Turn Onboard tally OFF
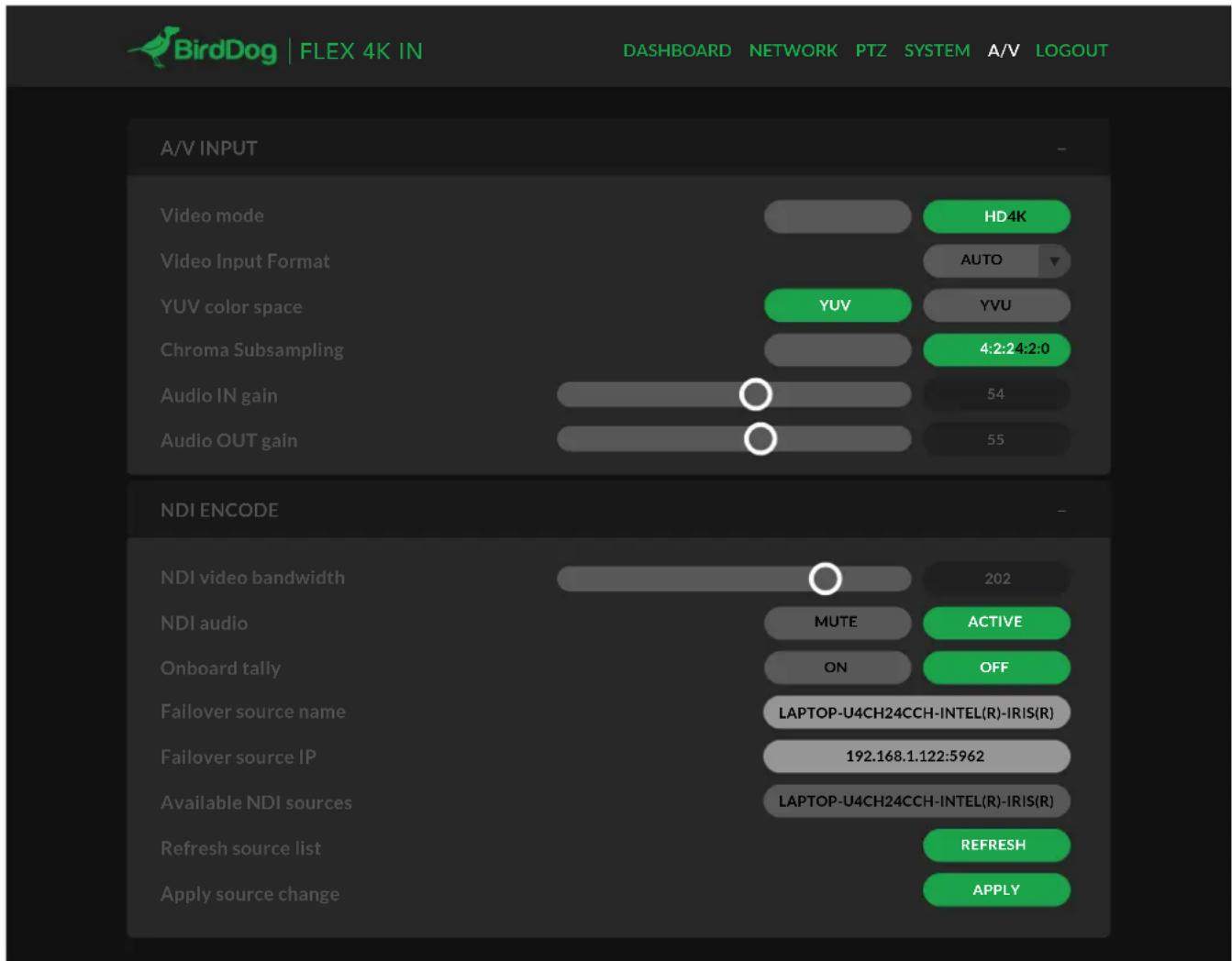Image resolution: width=1232 pixels, height=961 pixels. [996, 668]
